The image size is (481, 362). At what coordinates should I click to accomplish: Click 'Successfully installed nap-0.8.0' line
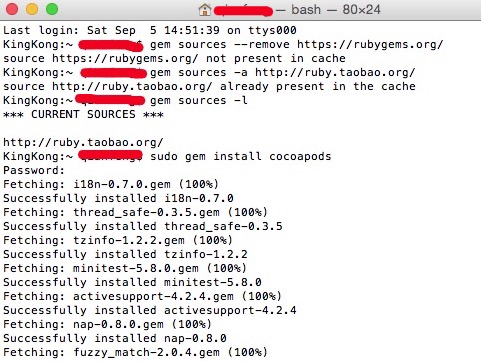(115, 338)
